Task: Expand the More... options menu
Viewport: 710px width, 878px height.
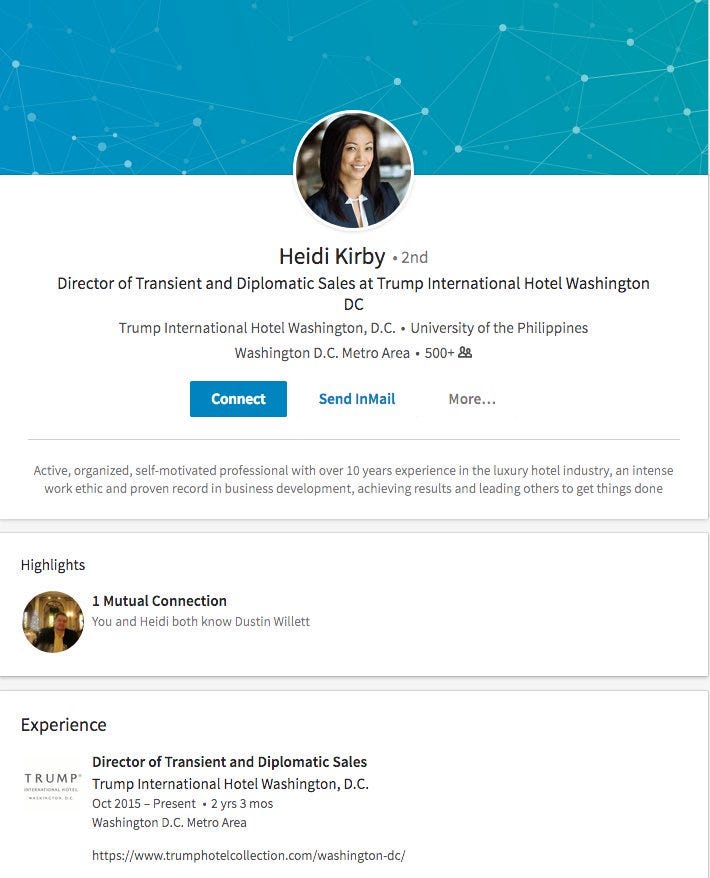Action: [472, 399]
